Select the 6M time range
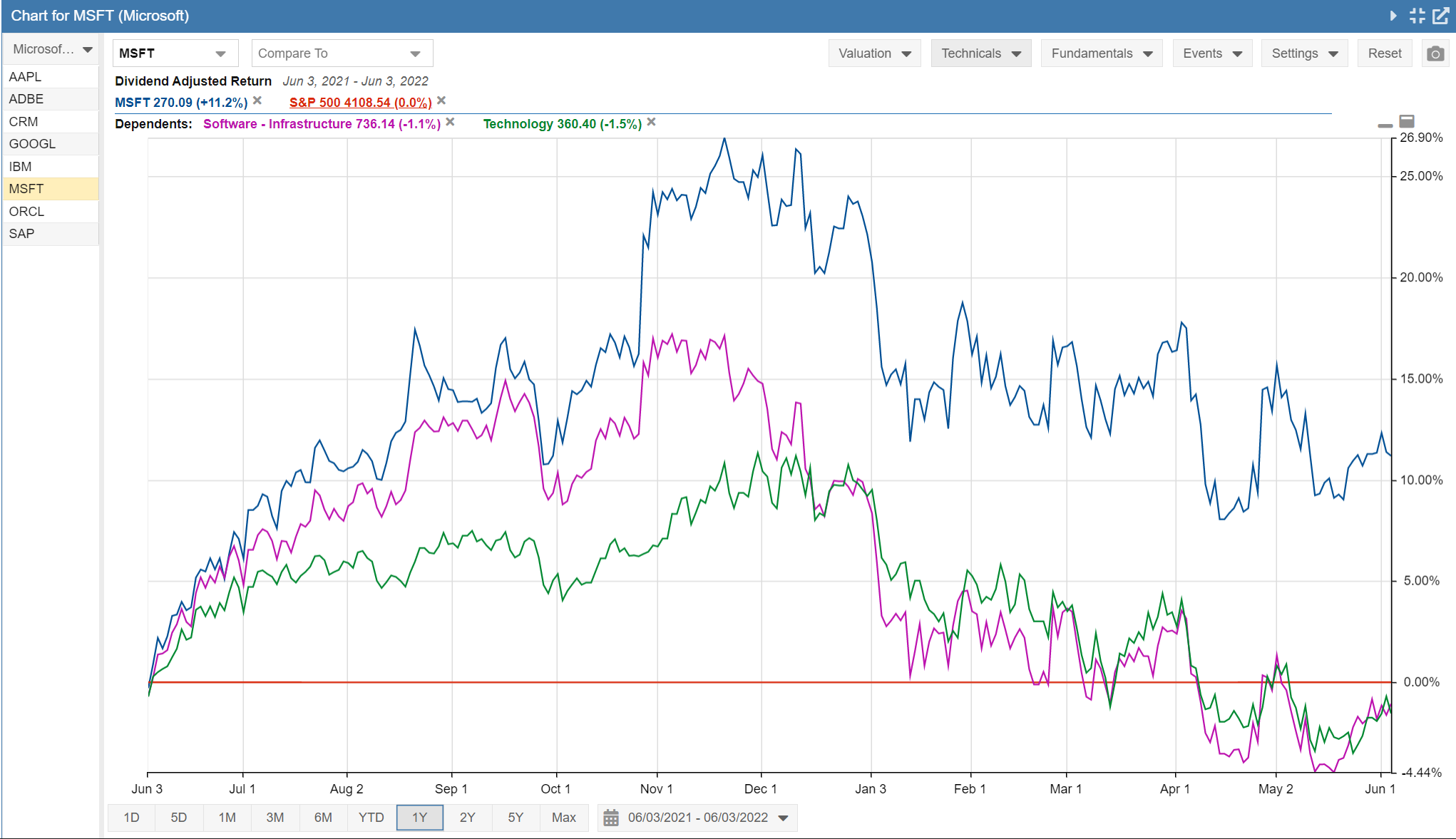The image size is (1456, 839). pyautogui.click(x=324, y=818)
